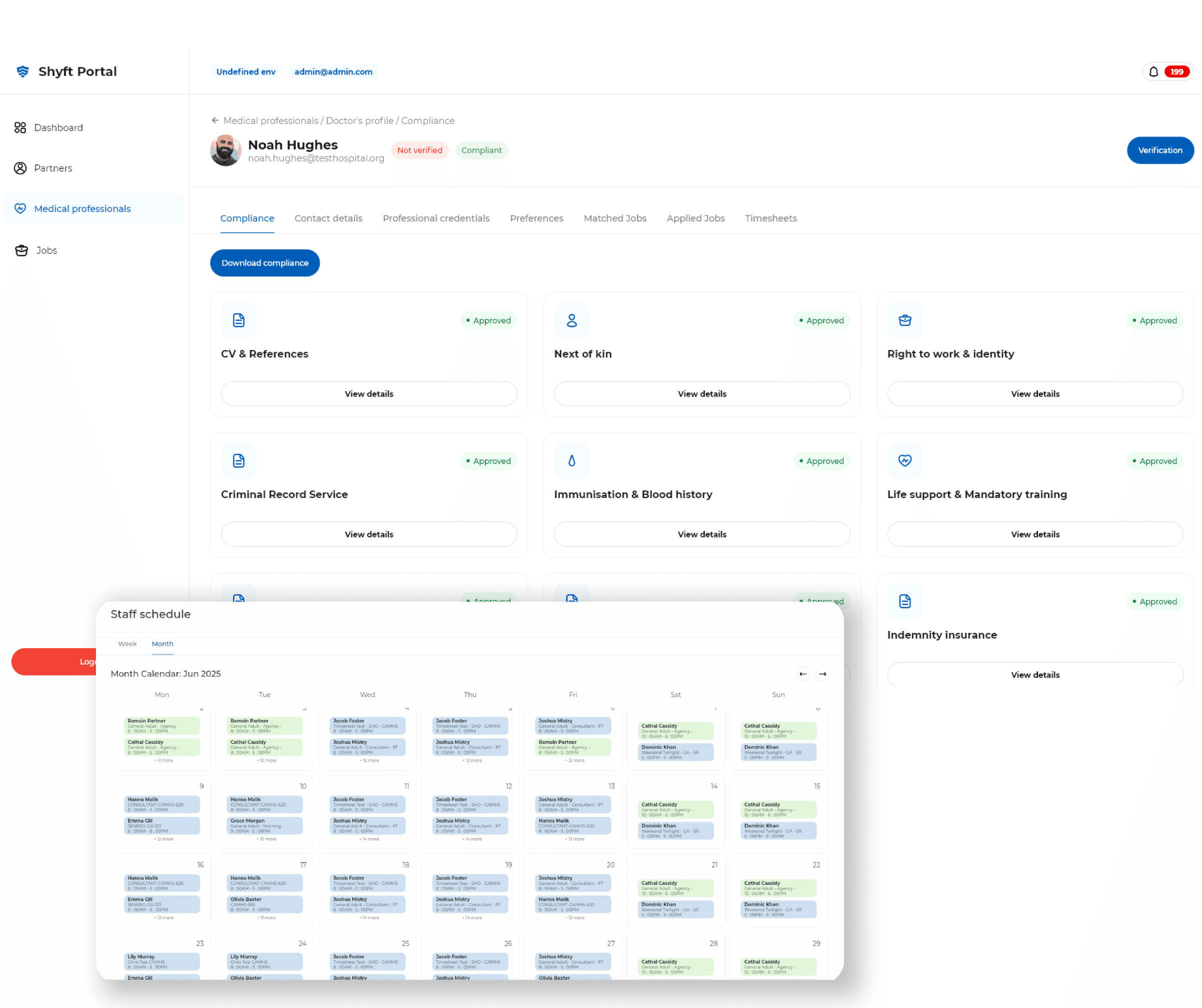Click the Life support heart icon
The width and height of the screenshot is (1202, 1008).
(904, 461)
